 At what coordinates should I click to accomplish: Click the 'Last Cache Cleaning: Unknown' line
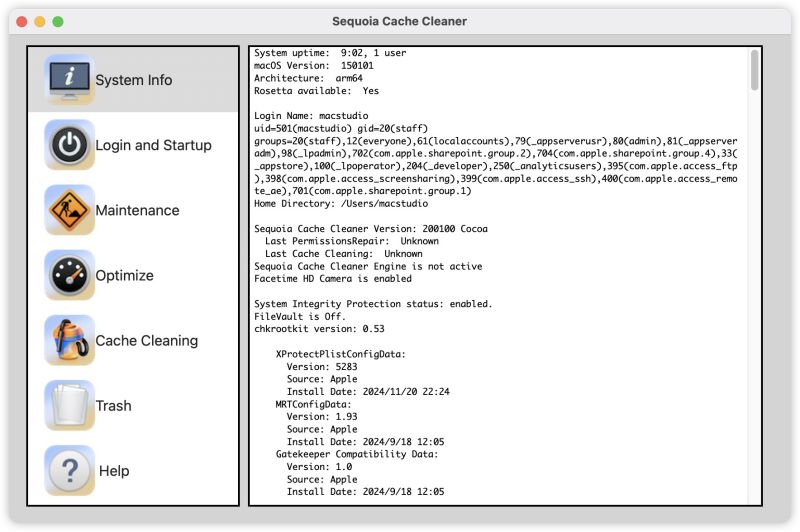[x=343, y=254]
